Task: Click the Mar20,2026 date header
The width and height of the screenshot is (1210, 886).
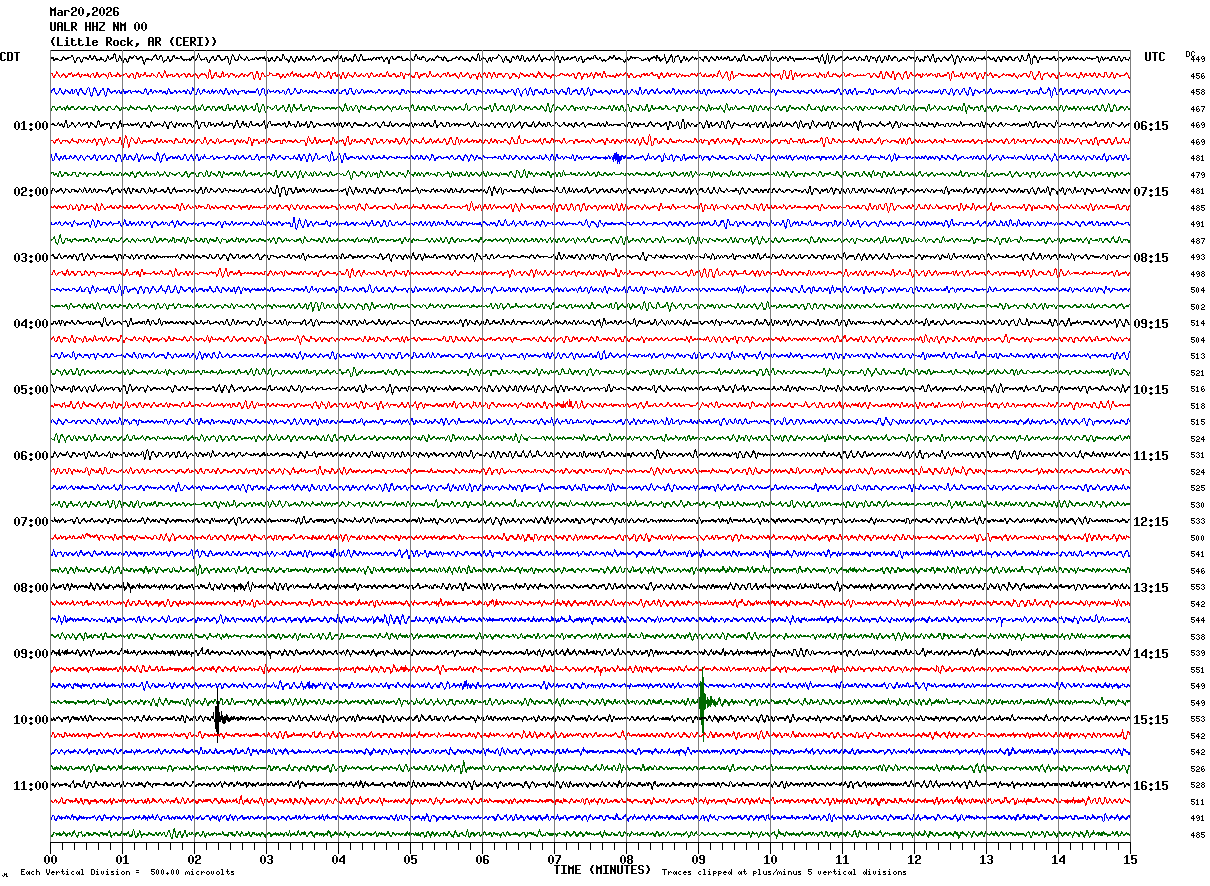Action: [84, 12]
